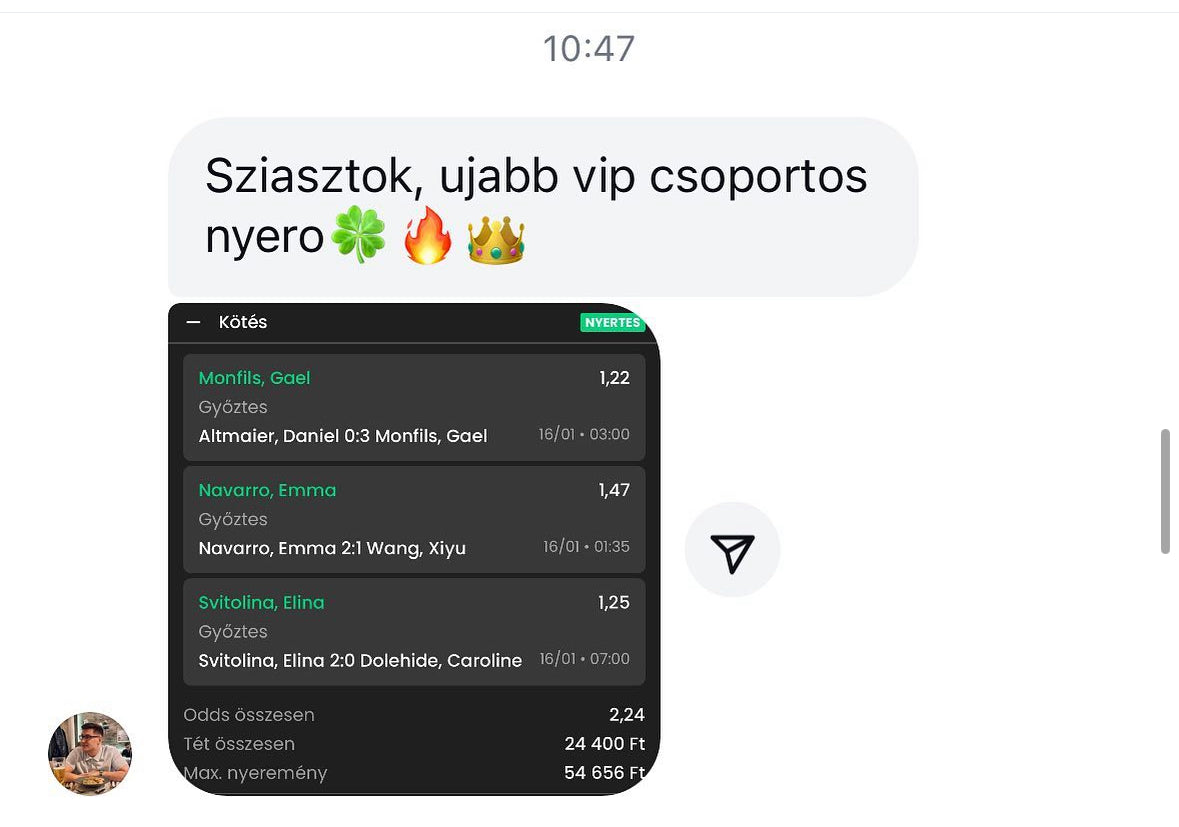The width and height of the screenshot is (1179, 827).
Task: Click the Tét összesen 24 400 Ft amount
Action: 605,744
